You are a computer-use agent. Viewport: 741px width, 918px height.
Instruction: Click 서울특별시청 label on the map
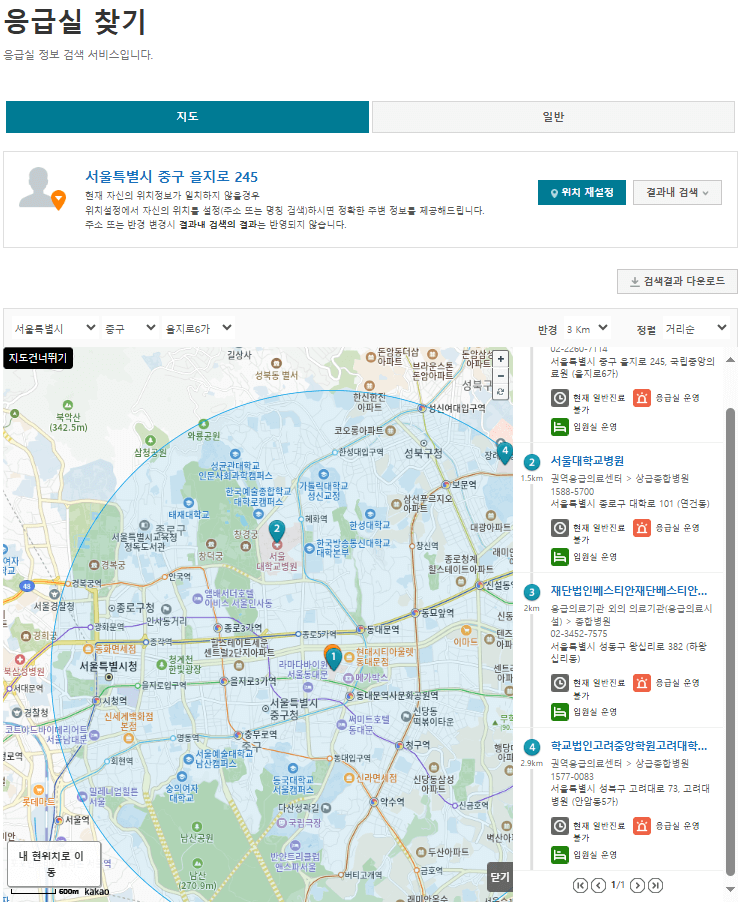click(x=108, y=666)
